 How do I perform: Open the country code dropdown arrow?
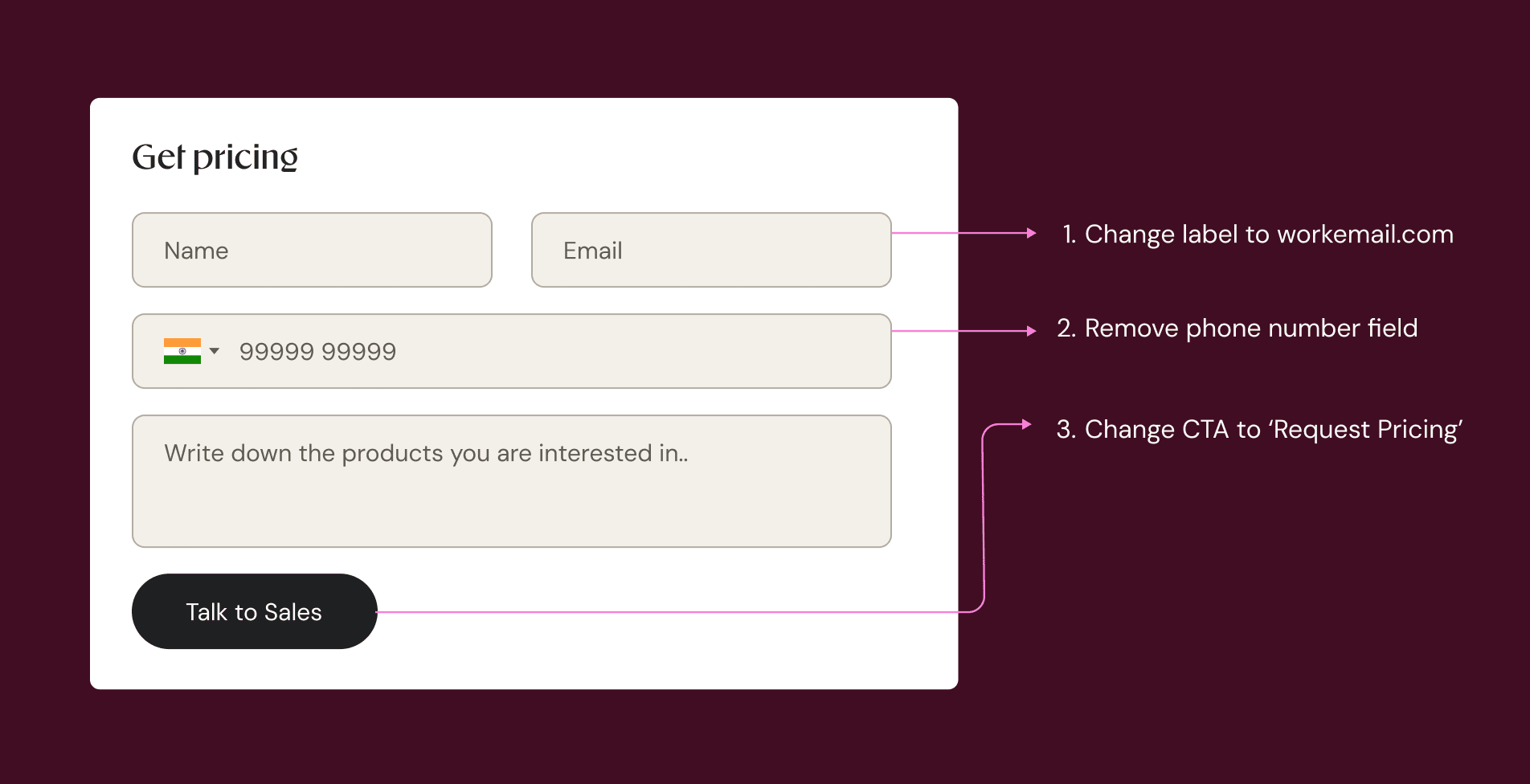point(215,351)
